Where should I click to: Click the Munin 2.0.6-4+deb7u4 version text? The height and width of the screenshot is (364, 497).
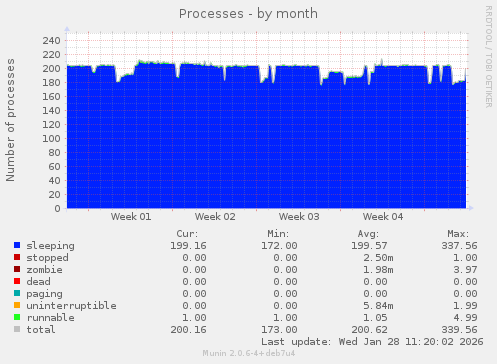249,353
